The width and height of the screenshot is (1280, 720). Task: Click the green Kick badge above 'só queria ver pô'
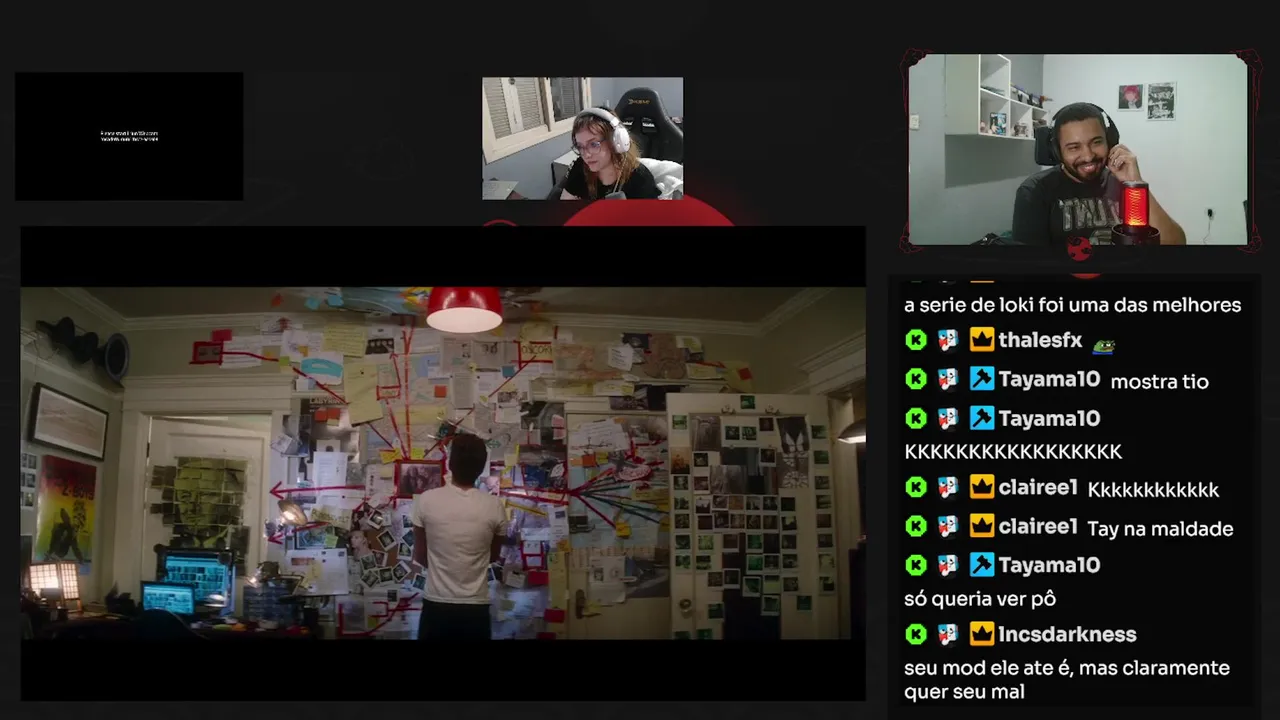coord(916,565)
